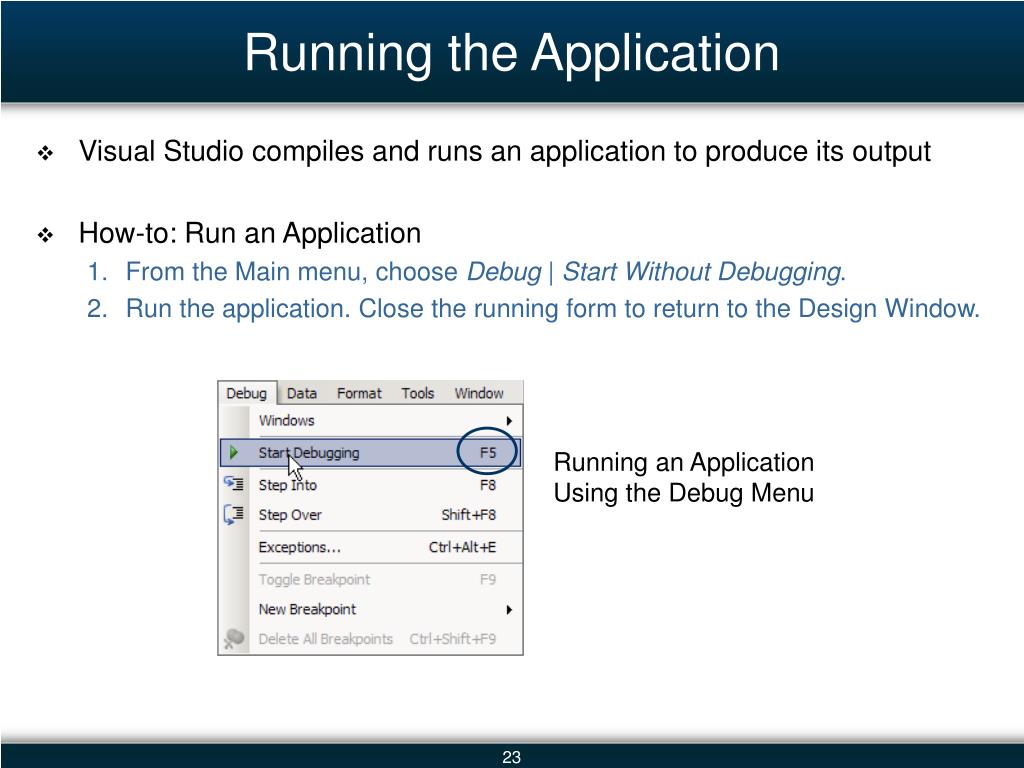
Task: Click the Step Over icon
Action: tap(234, 514)
